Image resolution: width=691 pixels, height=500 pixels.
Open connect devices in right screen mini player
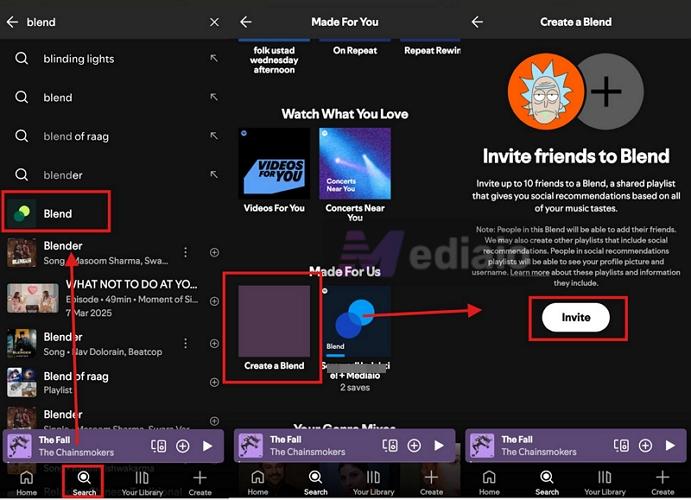pyautogui.click(x=621, y=445)
